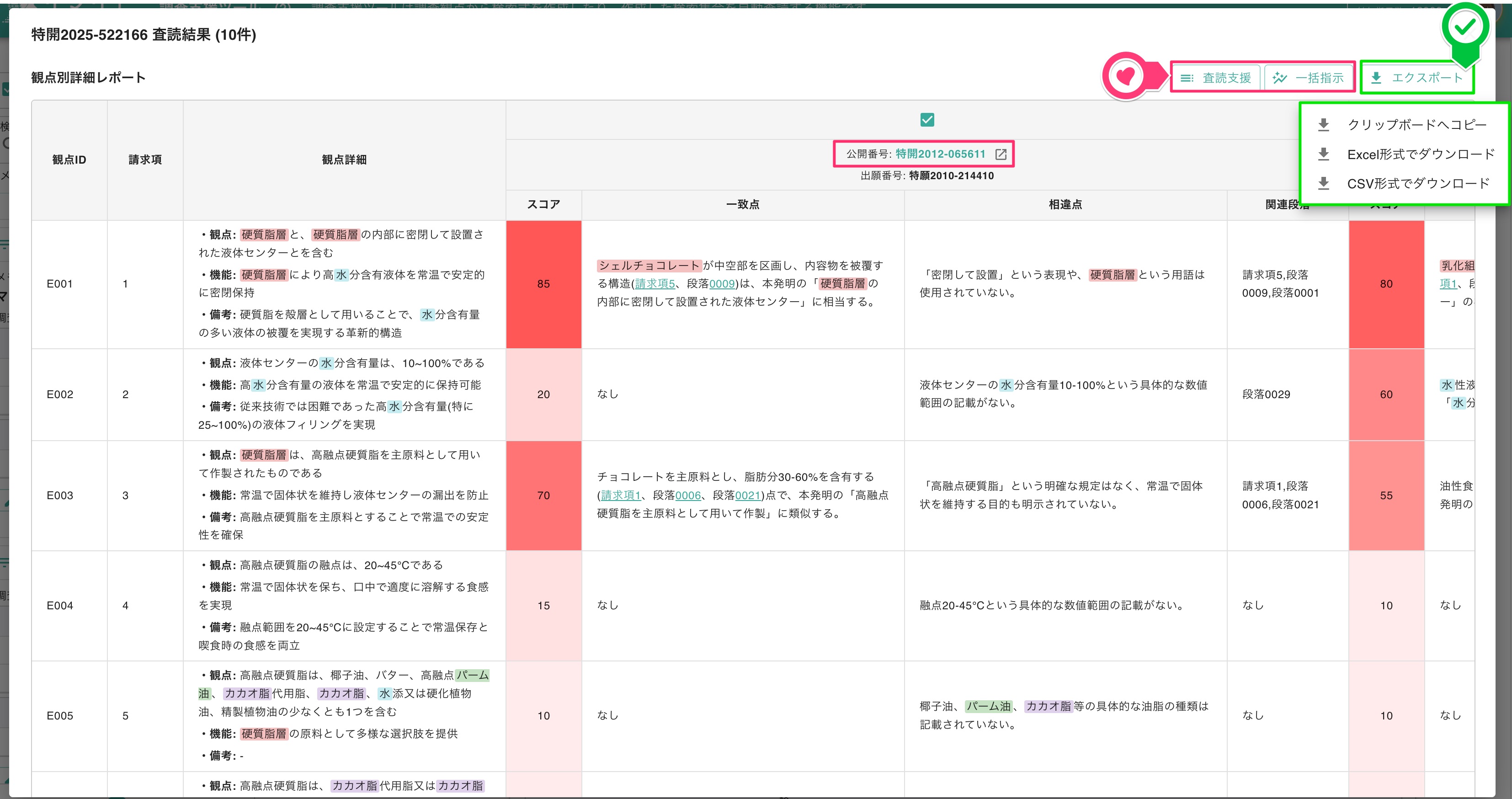
Task: Open external link icon beside 特開2012-065611
Action: 1001,154
